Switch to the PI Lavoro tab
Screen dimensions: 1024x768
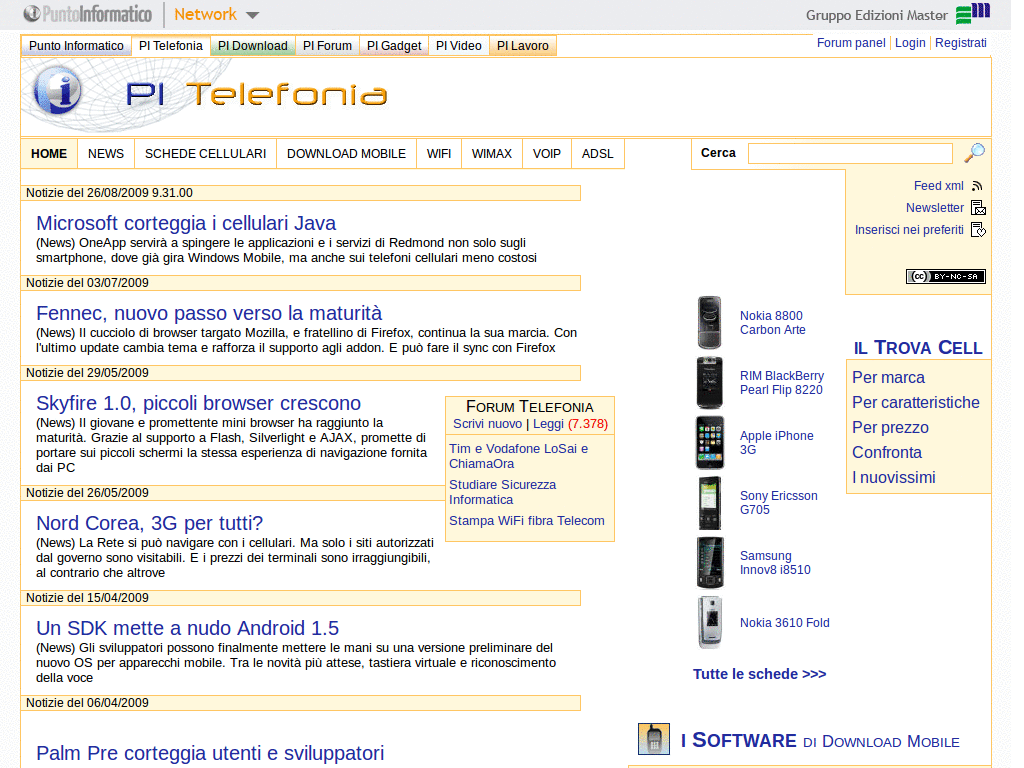click(522, 46)
